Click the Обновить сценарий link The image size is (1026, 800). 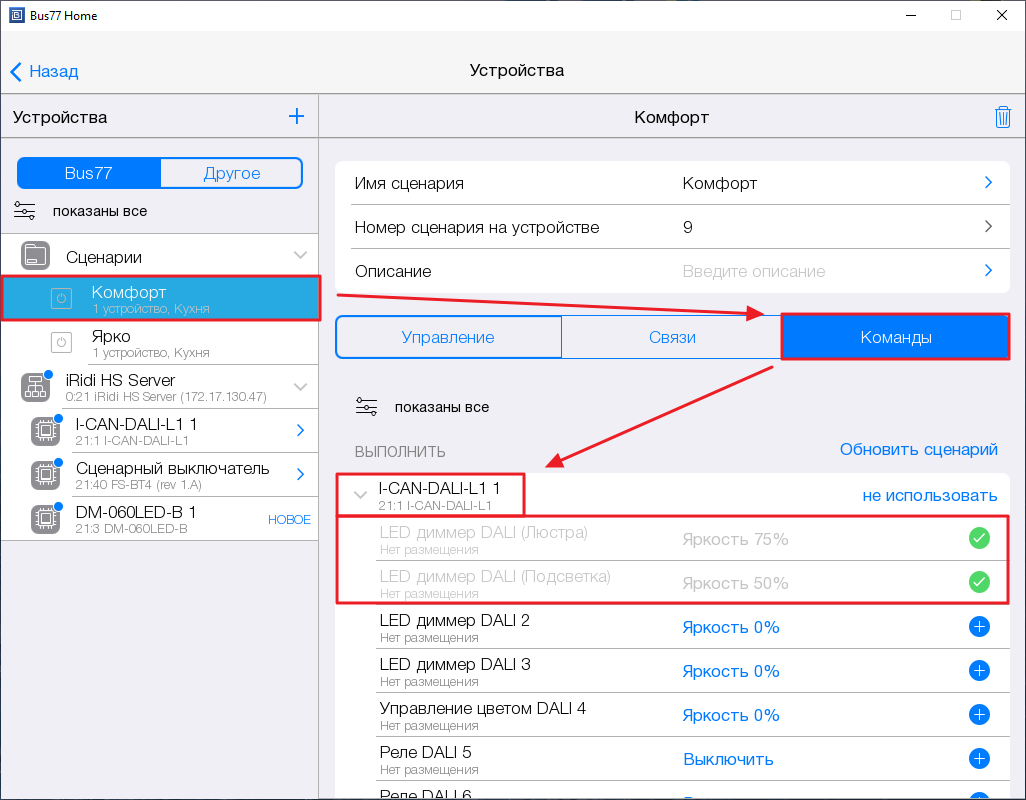pos(918,450)
